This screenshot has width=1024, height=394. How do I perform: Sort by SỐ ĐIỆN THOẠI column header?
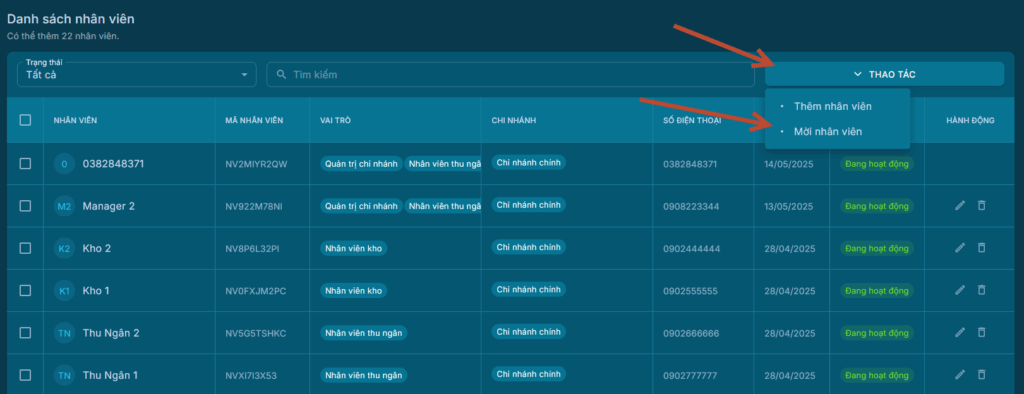point(692,120)
